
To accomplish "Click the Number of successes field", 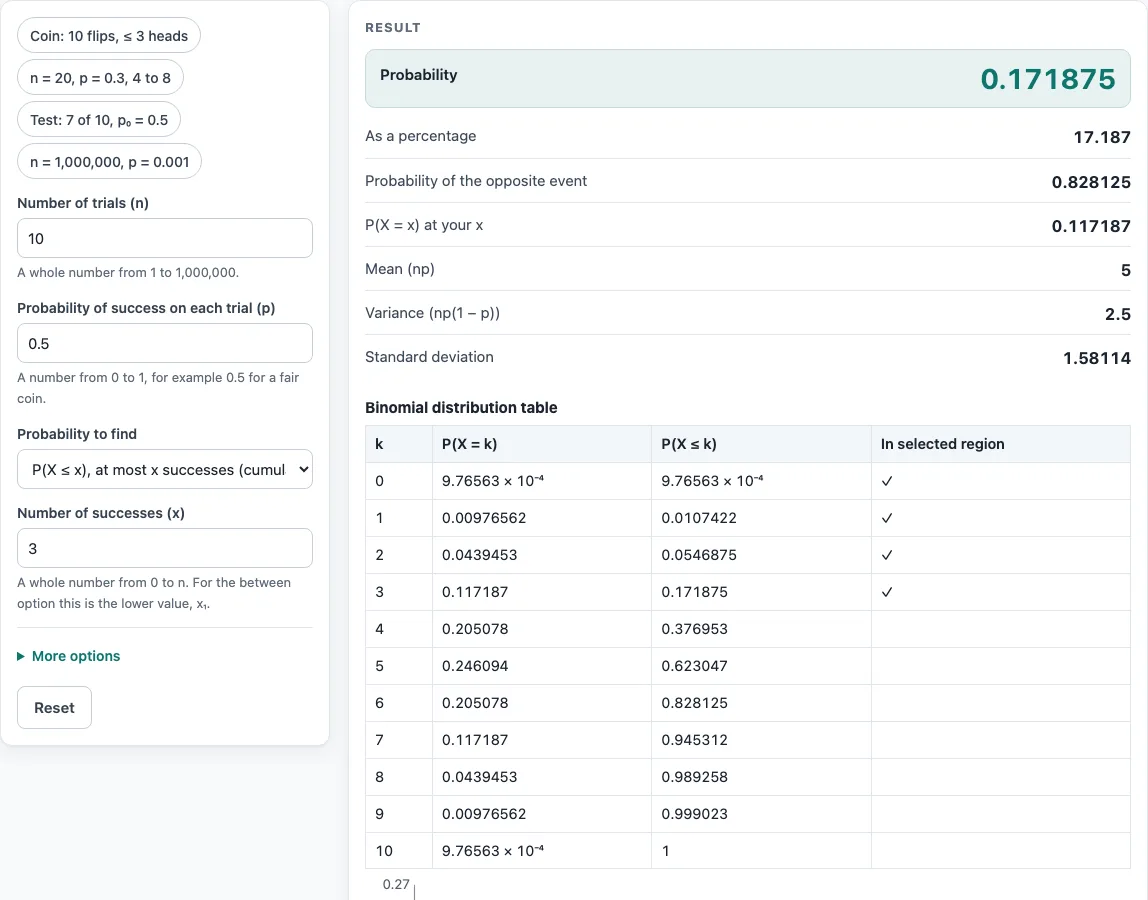I will 165,548.
